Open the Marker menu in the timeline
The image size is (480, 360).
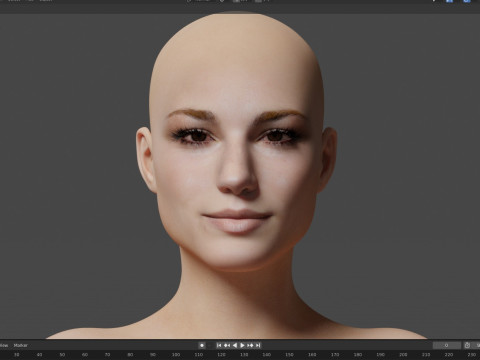tap(20, 345)
